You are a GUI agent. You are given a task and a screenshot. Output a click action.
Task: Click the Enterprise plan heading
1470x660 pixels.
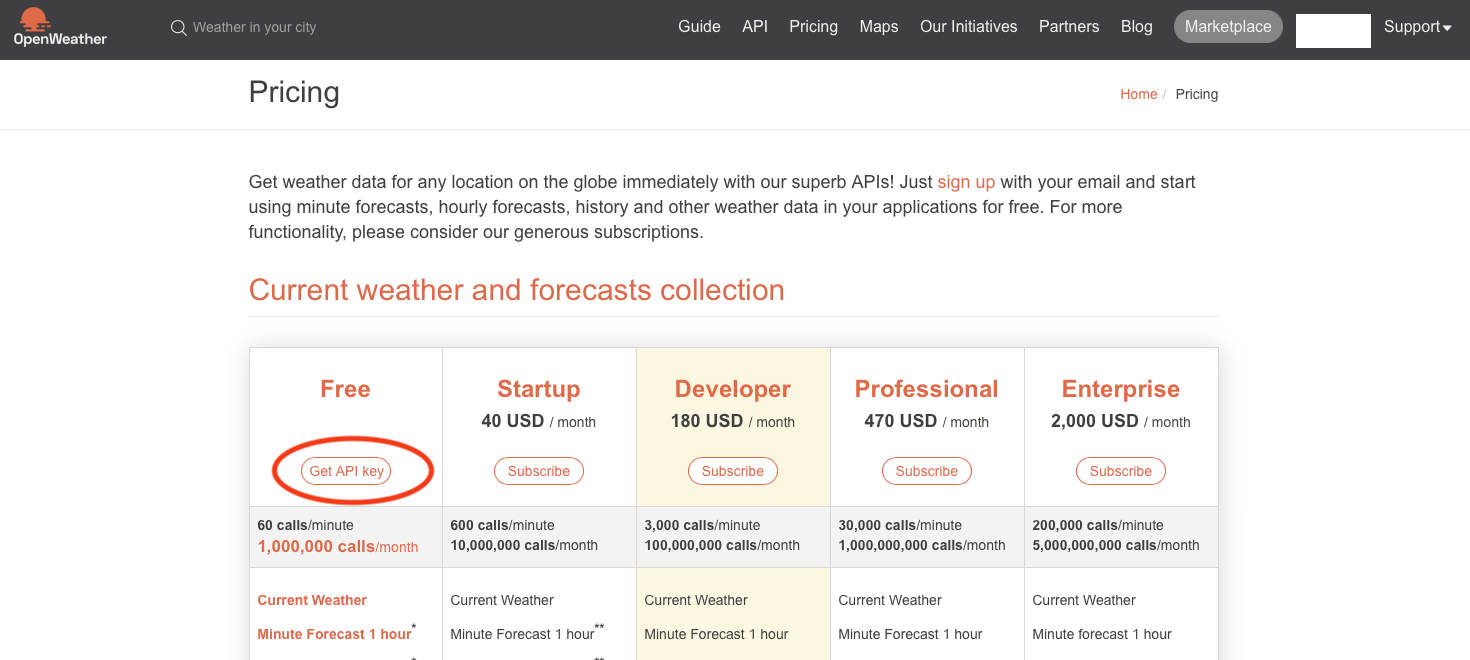(x=1121, y=389)
